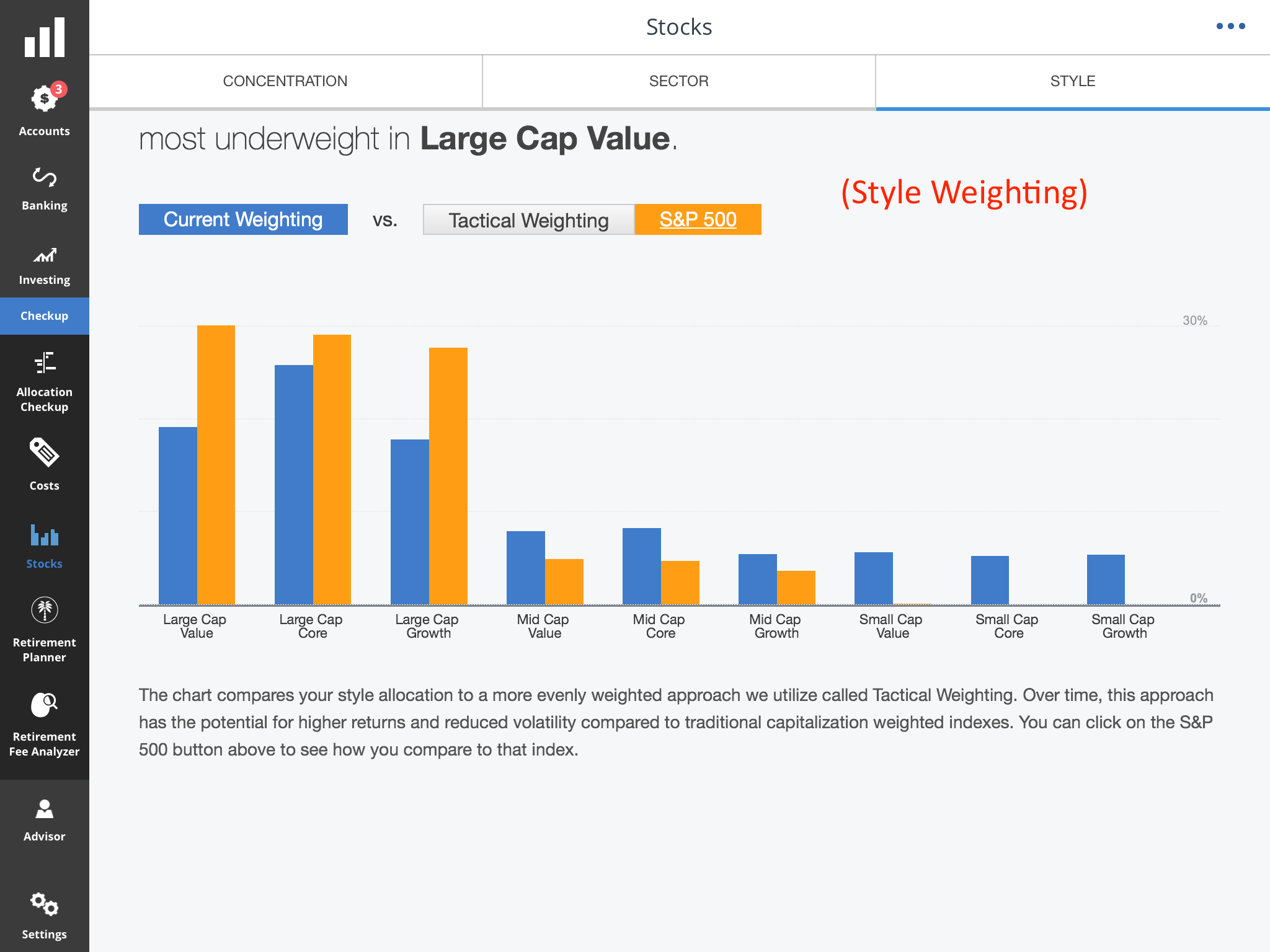Screen dimensions: 1270x952
Task: Click the bar chart logo at top
Action: [45, 37]
